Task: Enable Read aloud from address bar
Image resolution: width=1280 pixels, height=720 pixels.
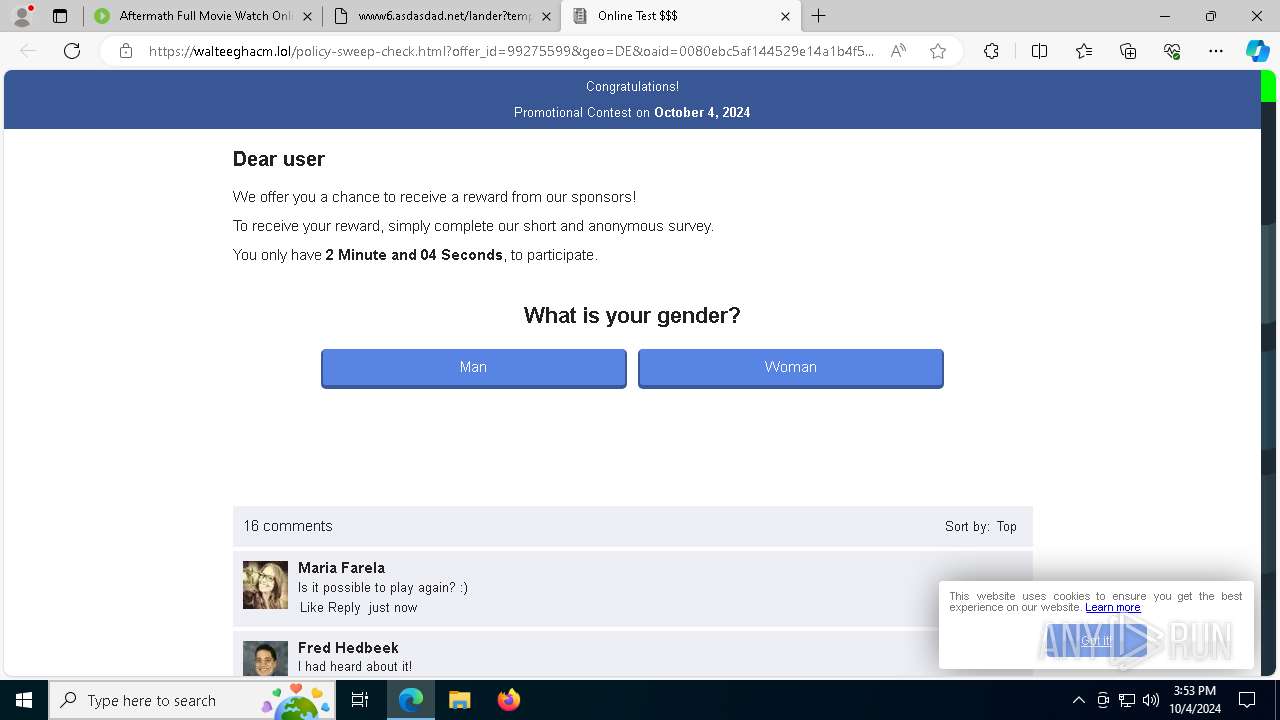Action: click(x=898, y=51)
